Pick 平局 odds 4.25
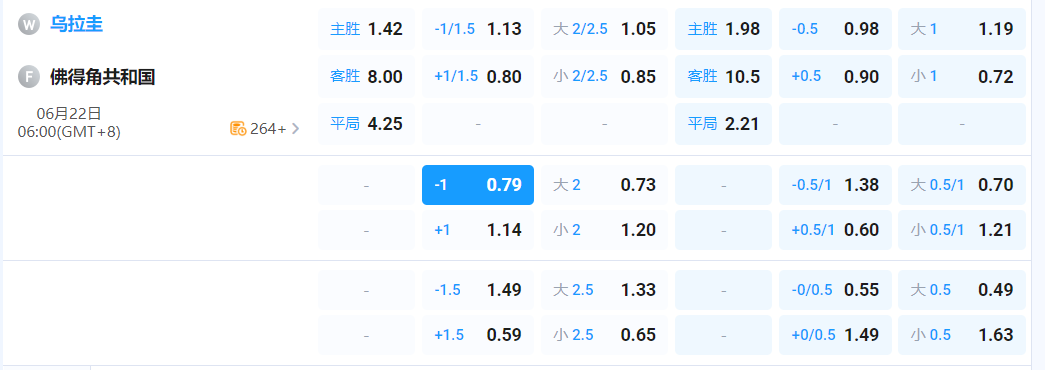The width and height of the screenshot is (1045, 370). point(366,124)
